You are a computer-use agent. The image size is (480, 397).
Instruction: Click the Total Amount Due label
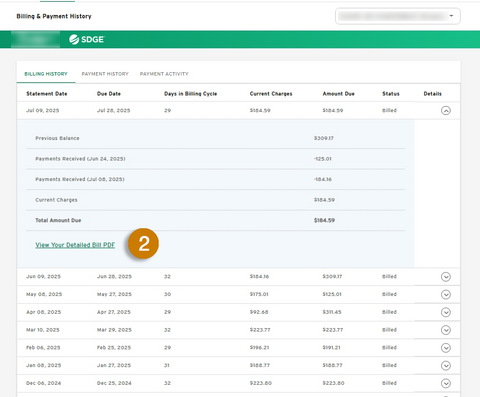click(x=58, y=220)
